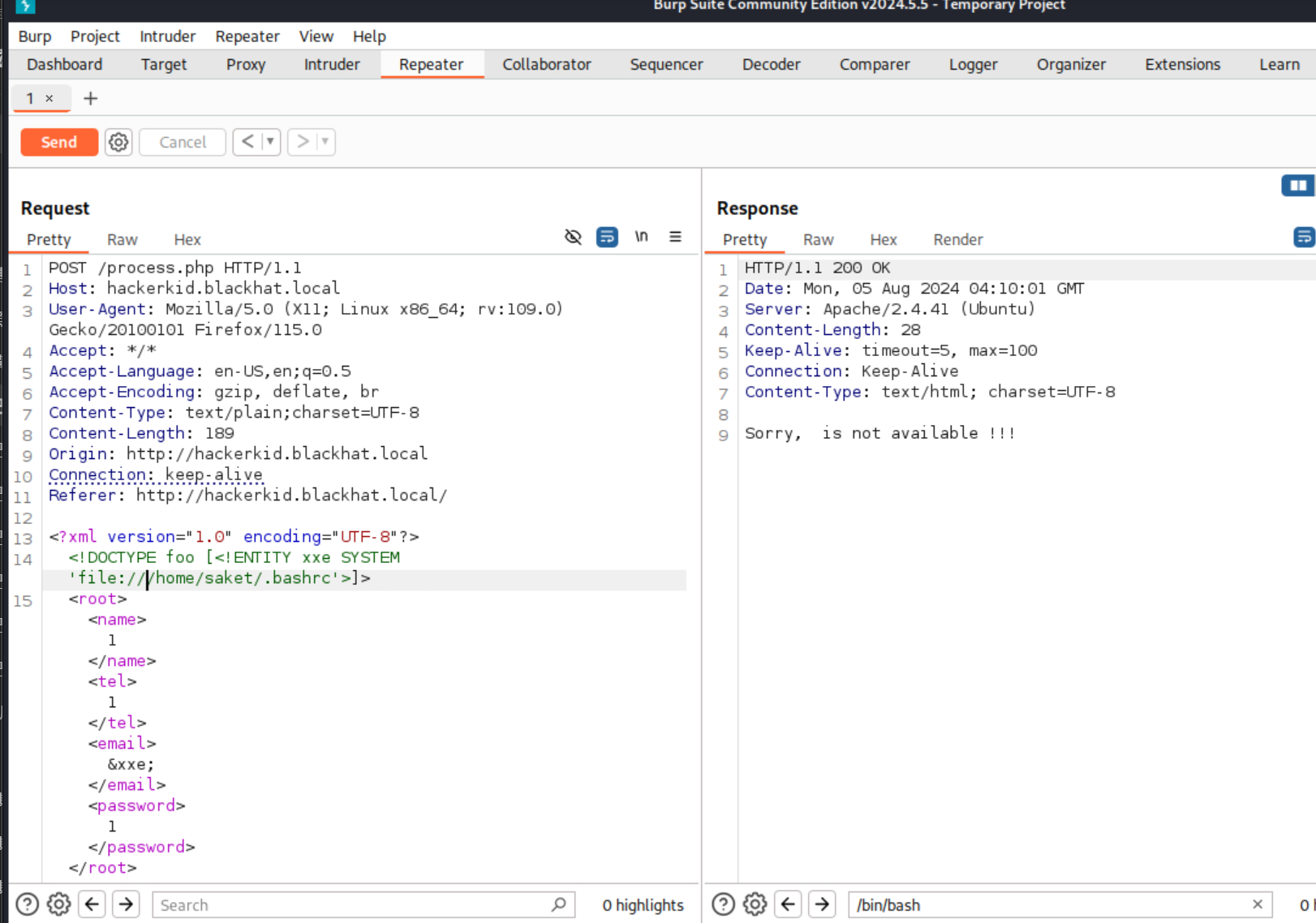Switch to the Decoder tab
This screenshot has height=923, width=1316.
[772, 65]
